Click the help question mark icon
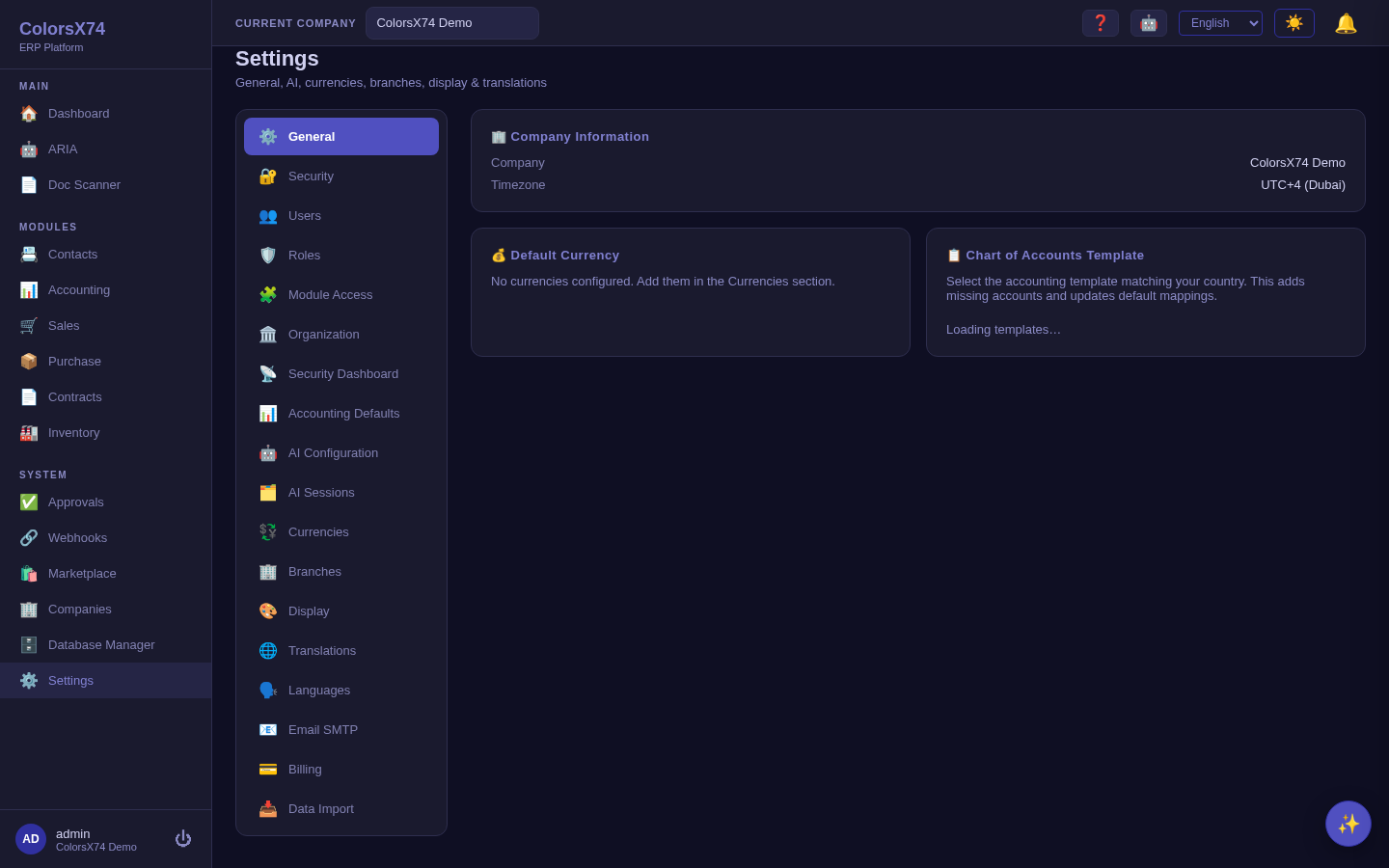 (x=1101, y=23)
